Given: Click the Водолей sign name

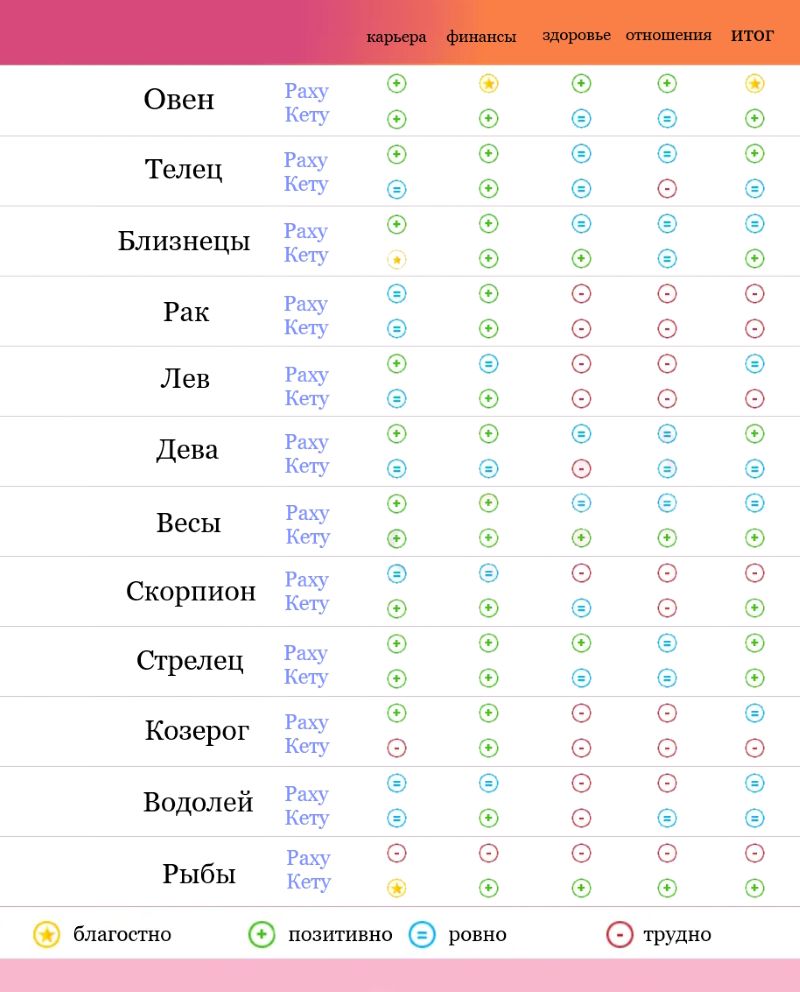Looking at the screenshot, I should click(x=198, y=802).
